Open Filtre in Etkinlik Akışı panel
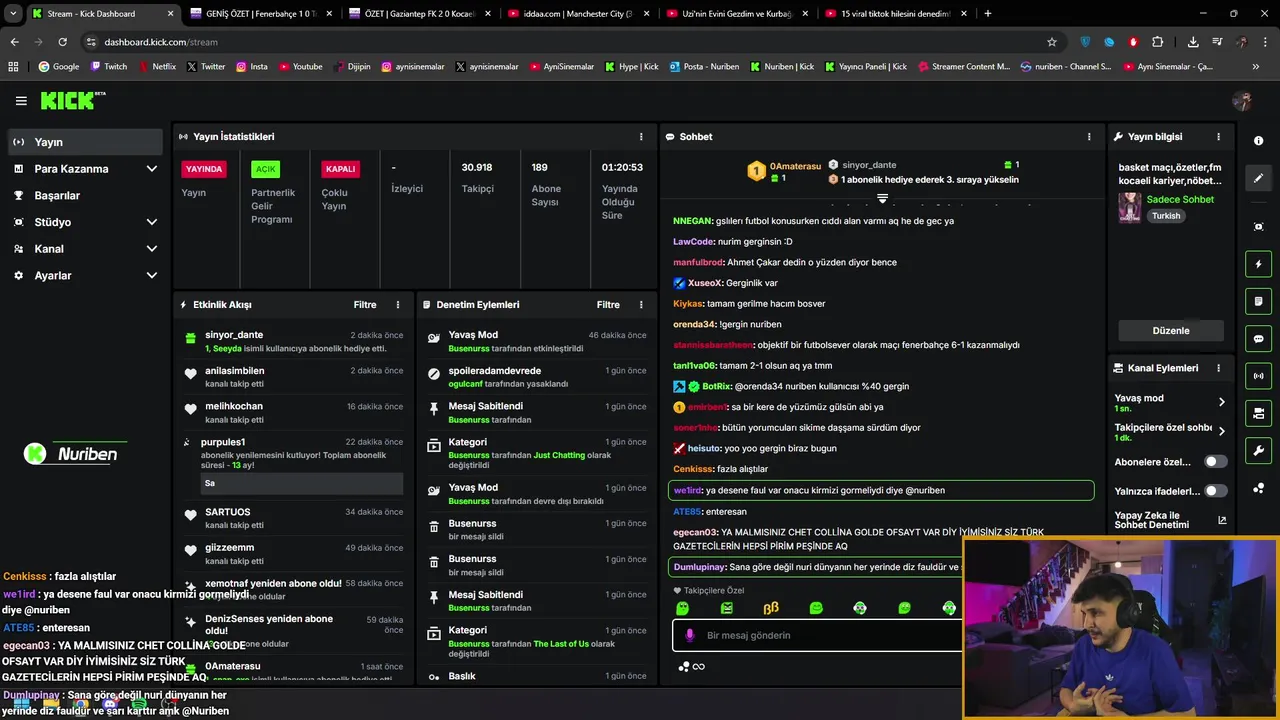Screen dimensions: 1280x720 (x=364, y=304)
